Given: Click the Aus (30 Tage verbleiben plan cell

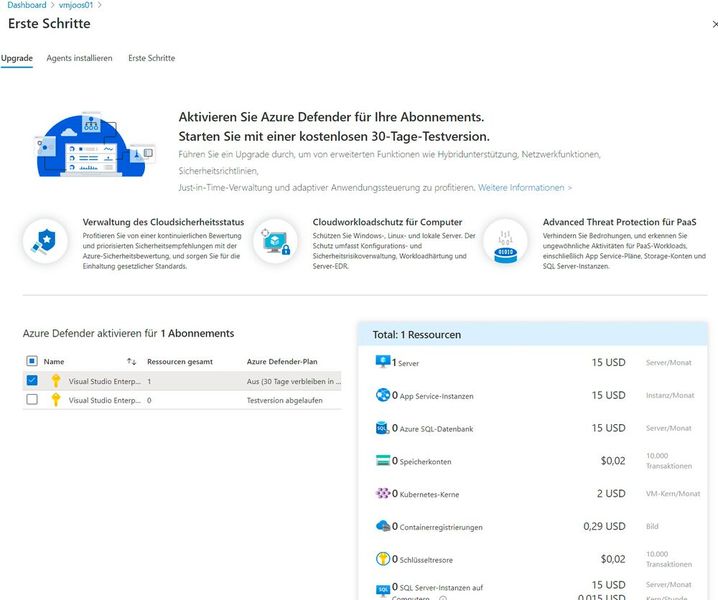Looking at the screenshot, I should [294, 381].
